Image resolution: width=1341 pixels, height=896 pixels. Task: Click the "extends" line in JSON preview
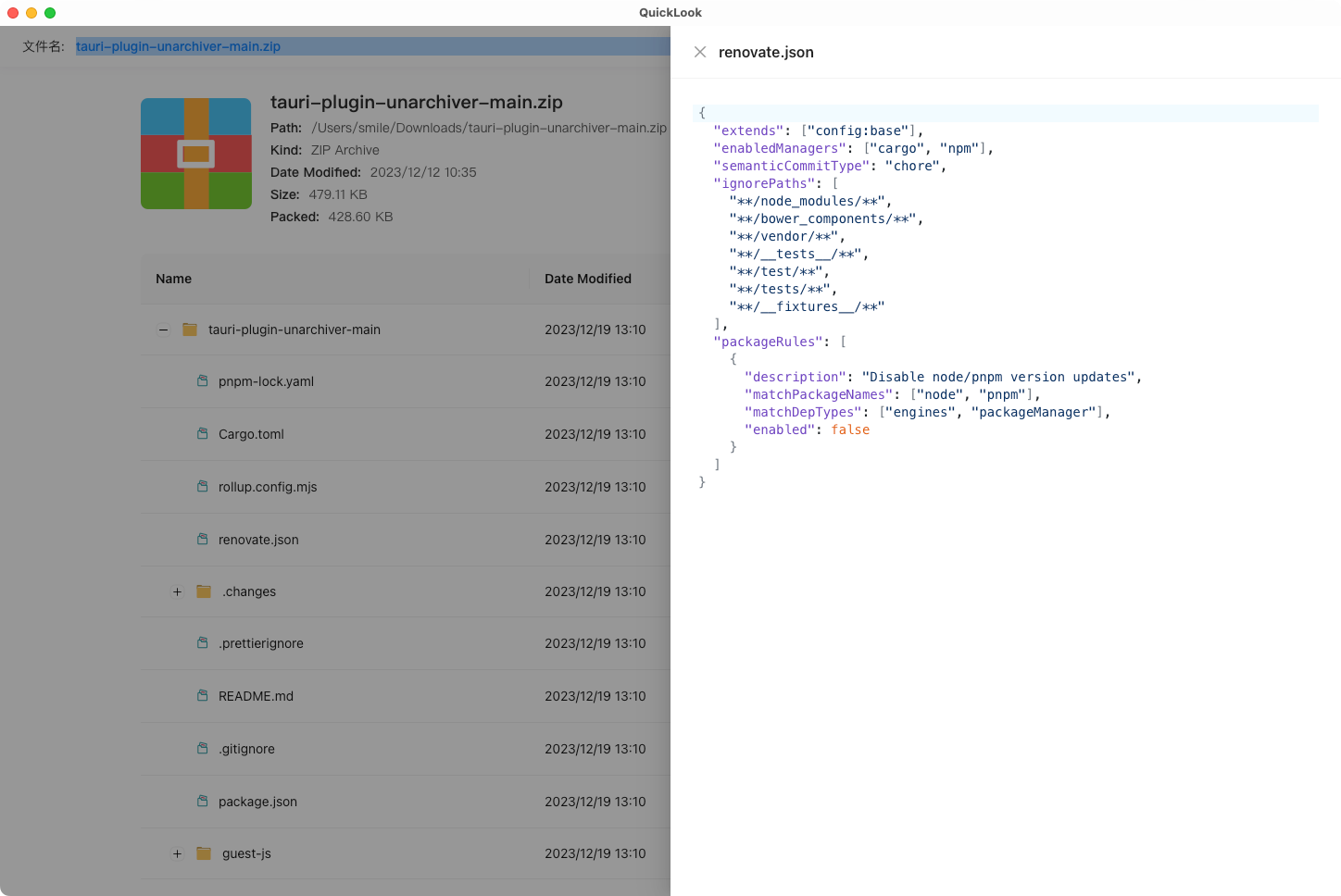tap(819, 131)
